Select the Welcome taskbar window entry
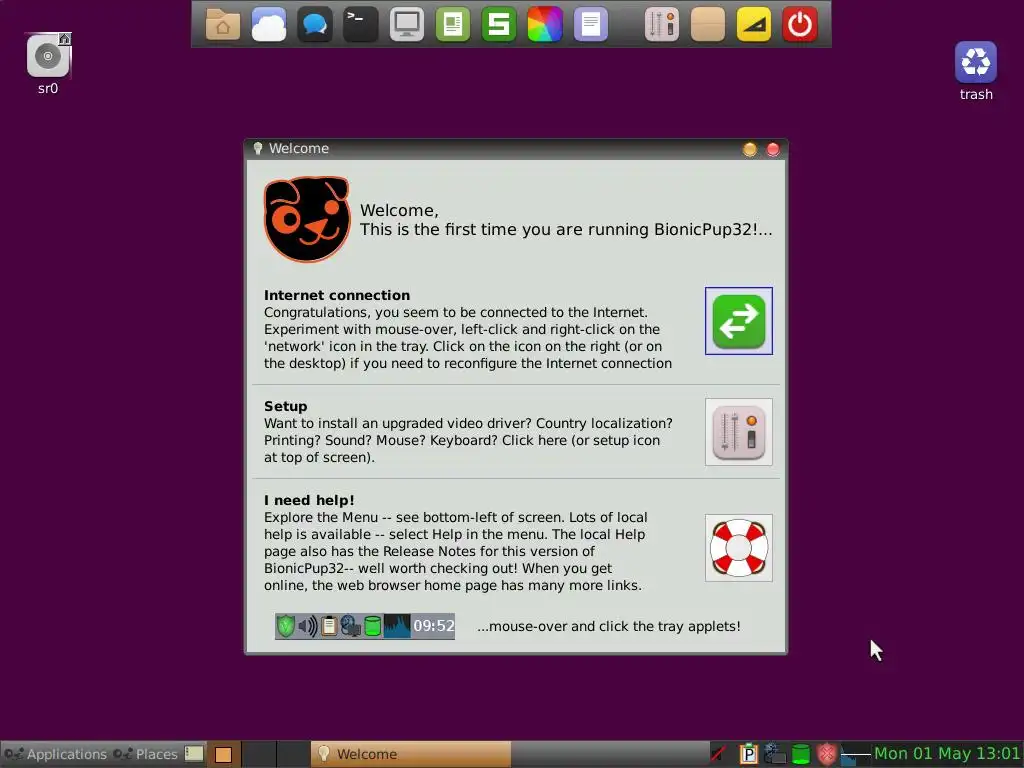This screenshot has height=768, width=1024. point(410,754)
